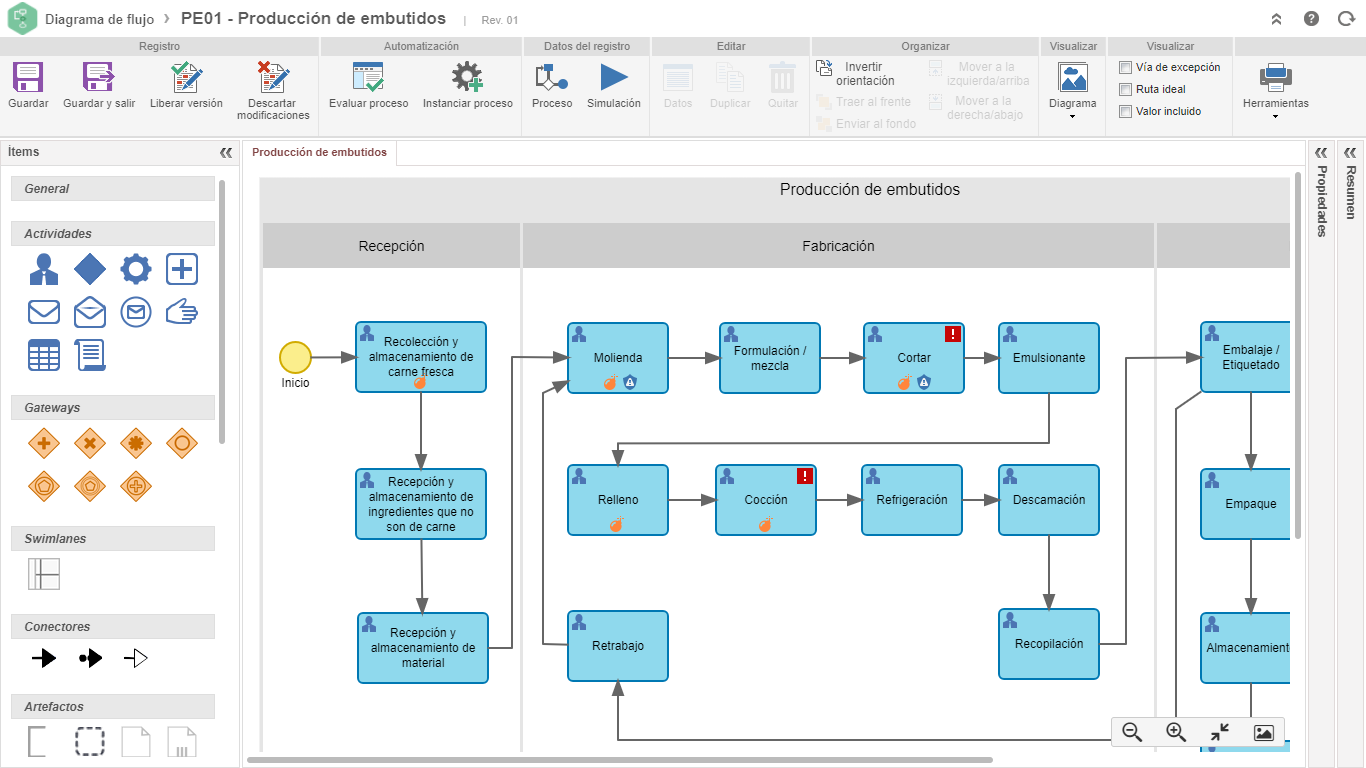Click Descartar modificaciones icon

pos(273,78)
